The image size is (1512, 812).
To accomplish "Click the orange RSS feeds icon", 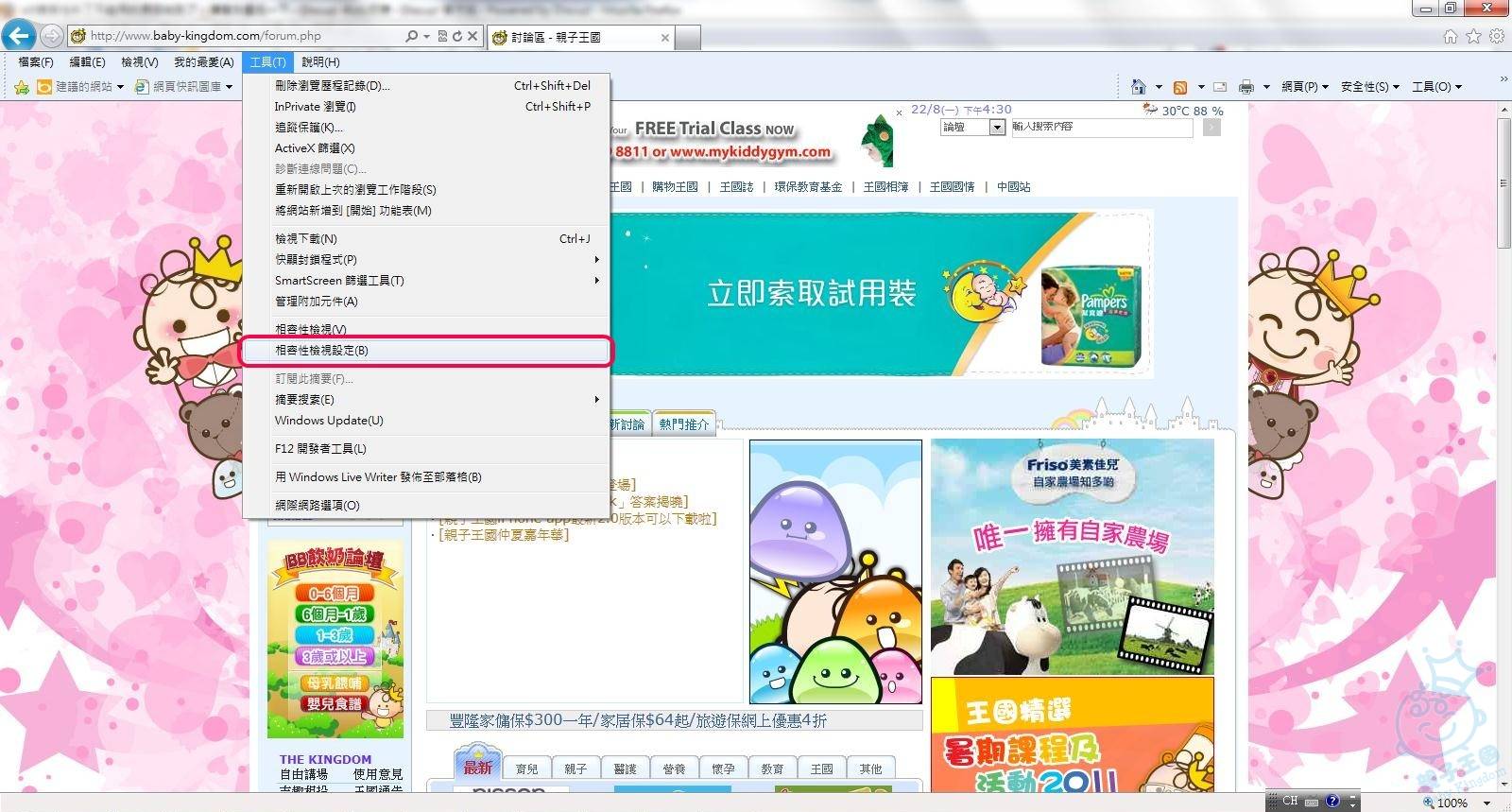I will 1179,87.
